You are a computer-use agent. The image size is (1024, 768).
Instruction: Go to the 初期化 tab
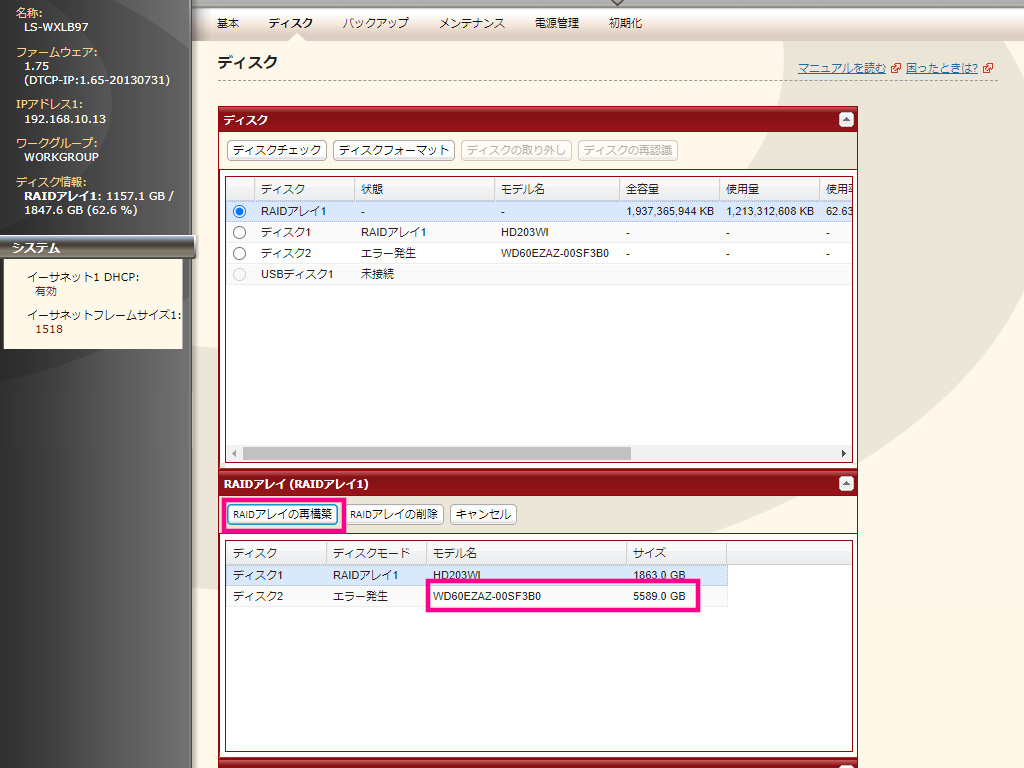625,23
